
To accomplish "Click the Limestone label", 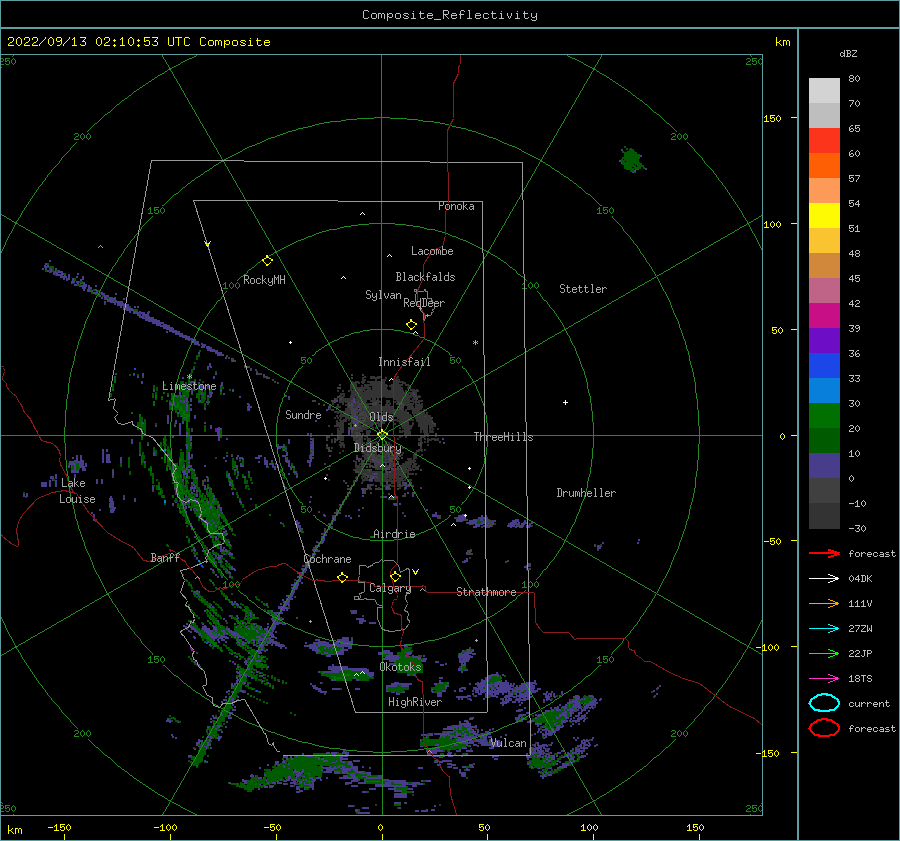I will coord(189,386).
